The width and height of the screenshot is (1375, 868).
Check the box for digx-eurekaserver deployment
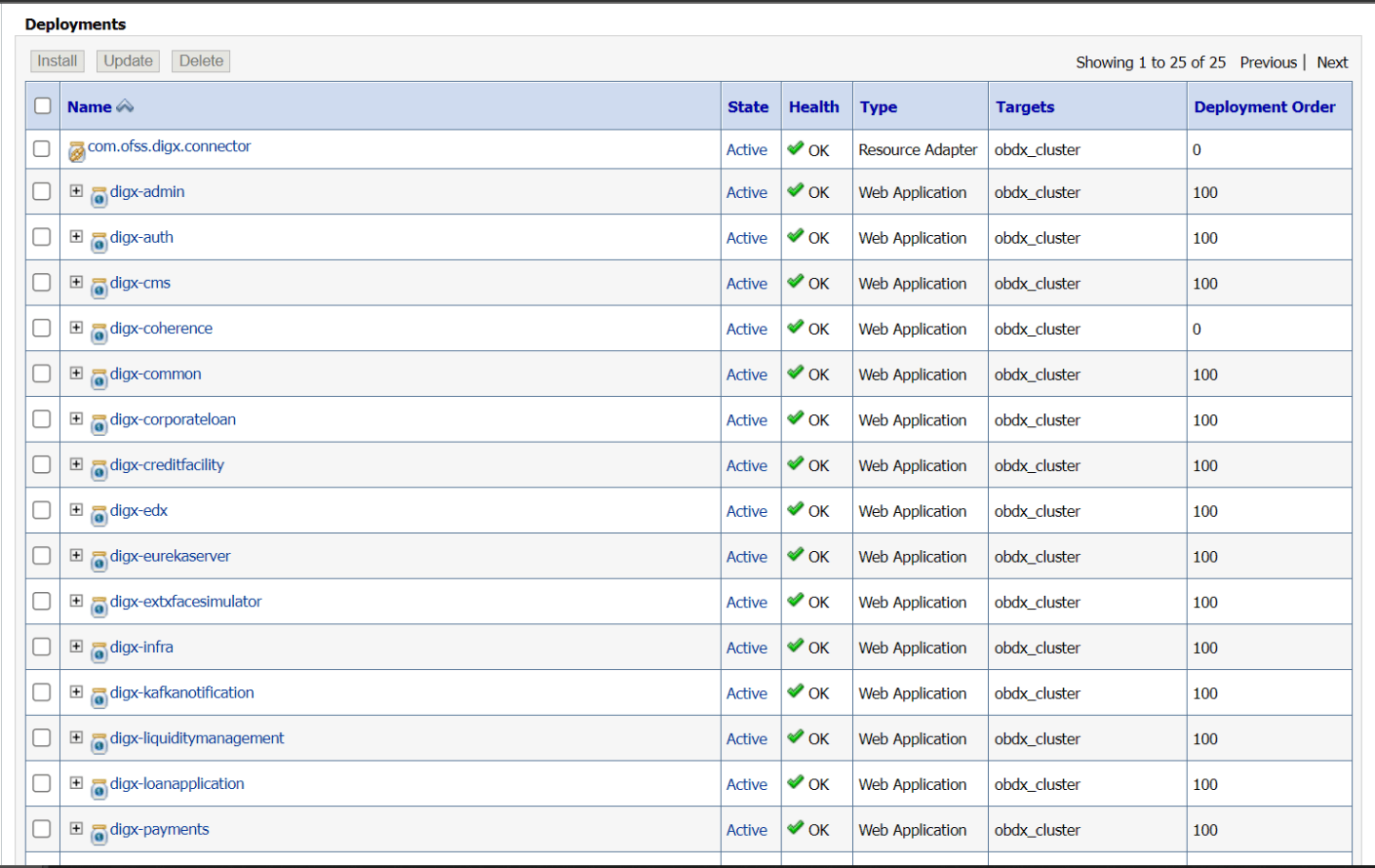click(x=42, y=556)
